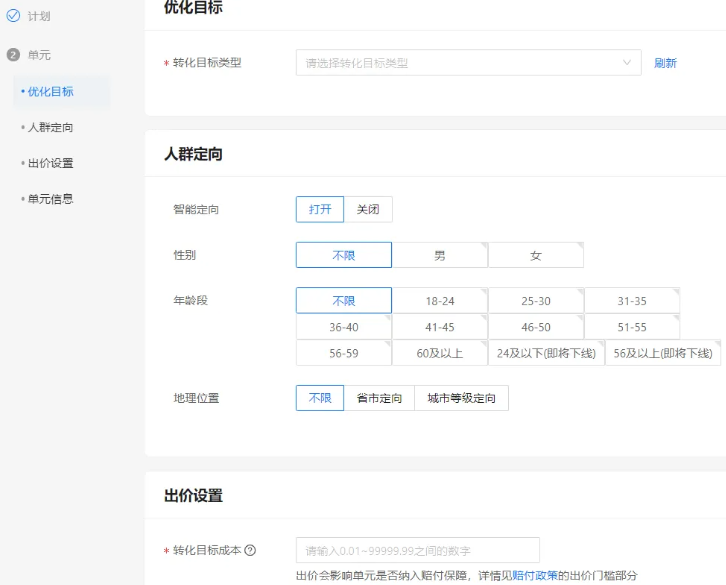
Task: Select the 46-50 age range
Action: 536,327
